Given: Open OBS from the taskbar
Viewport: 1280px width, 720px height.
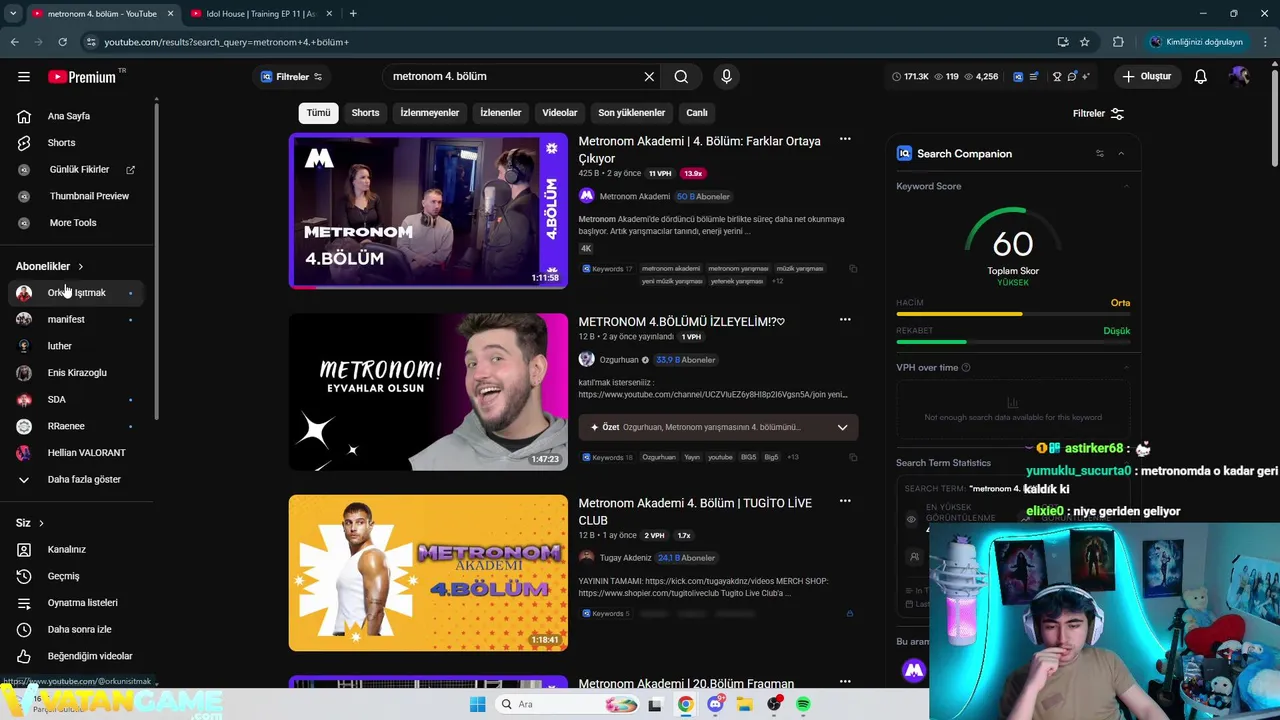Looking at the screenshot, I should [x=774, y=704].
